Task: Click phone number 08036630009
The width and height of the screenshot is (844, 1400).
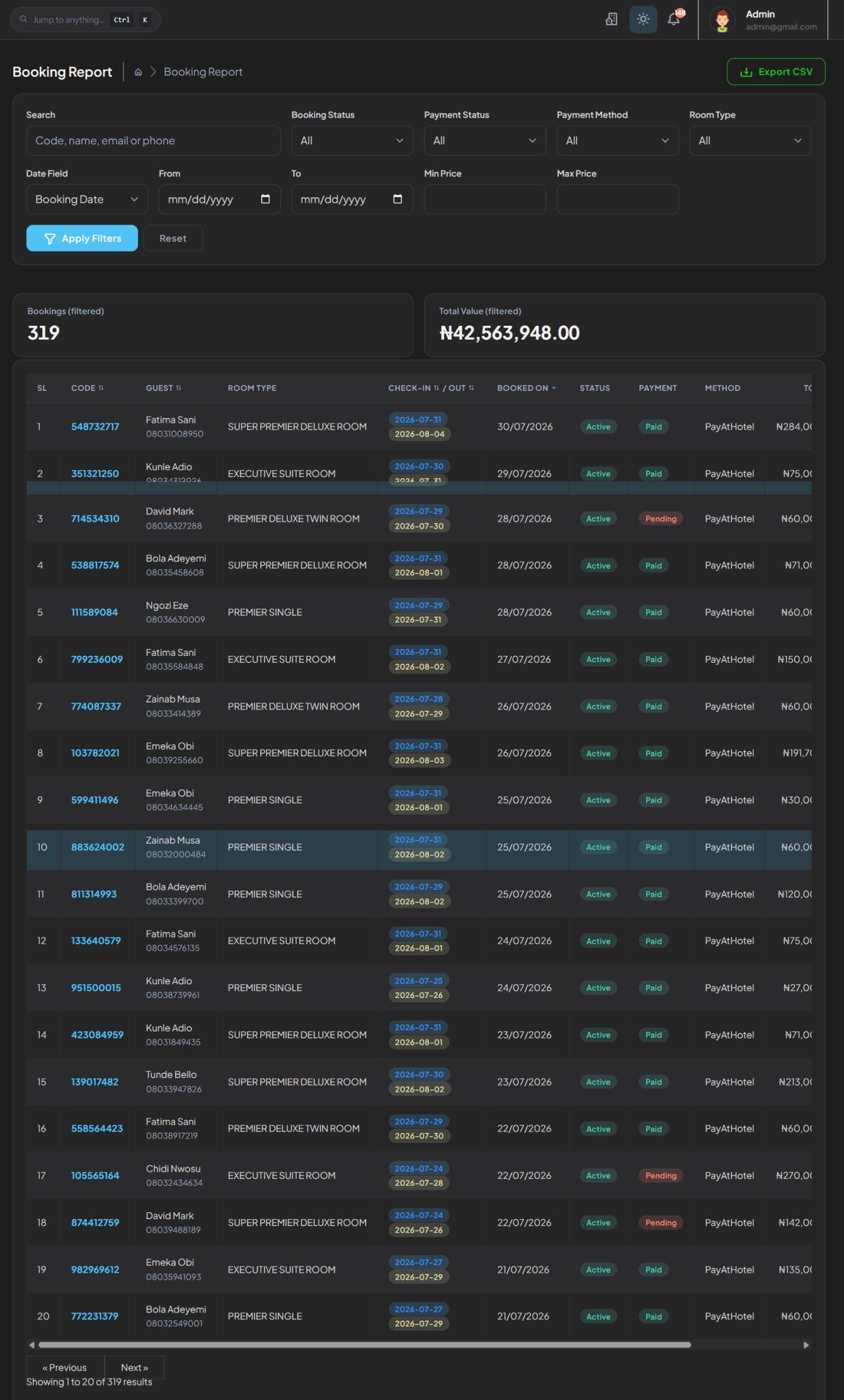Action: pyautogui.click(x=175, y=619)
